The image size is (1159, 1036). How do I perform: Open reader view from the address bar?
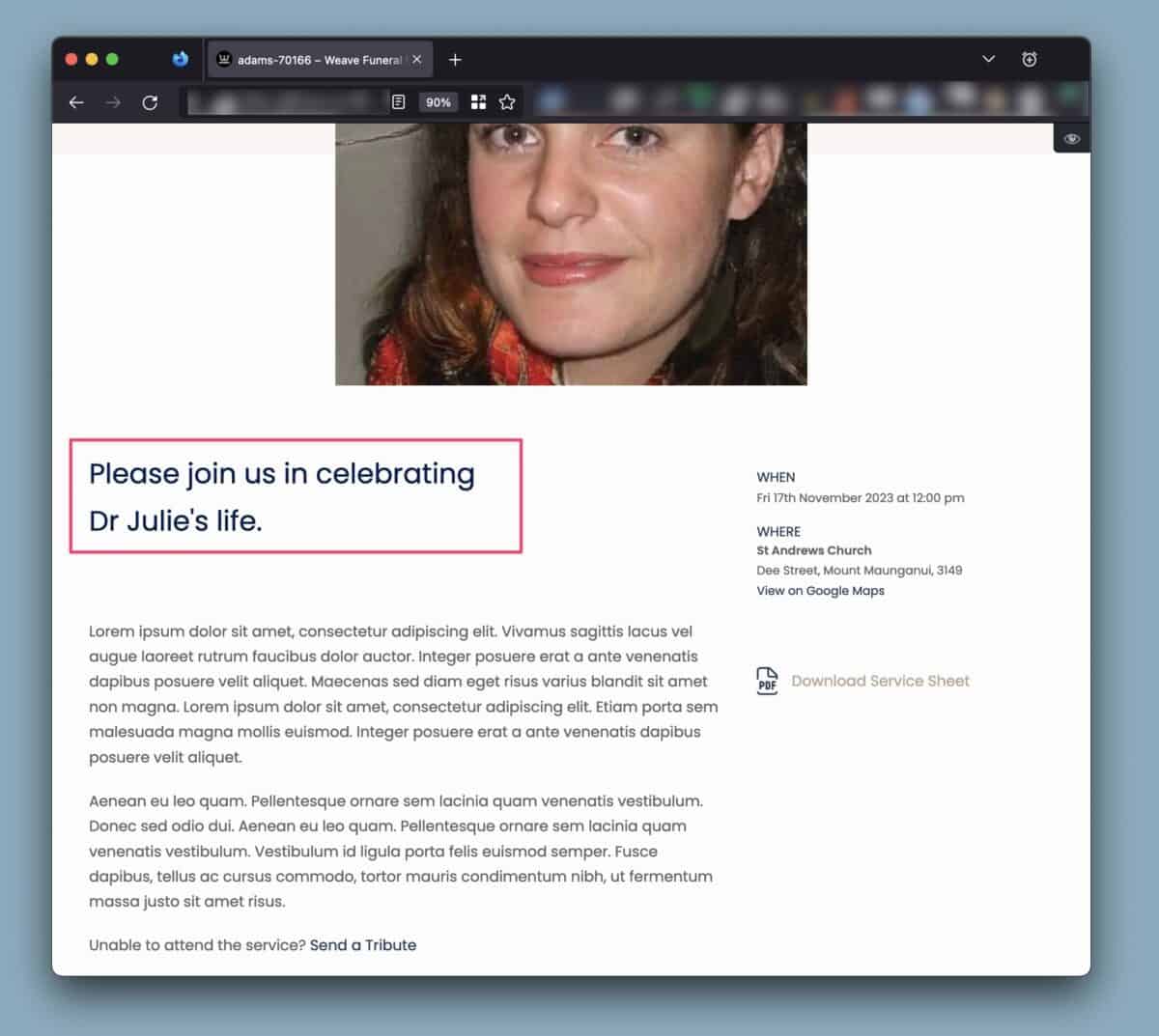[x=398, y=102]
